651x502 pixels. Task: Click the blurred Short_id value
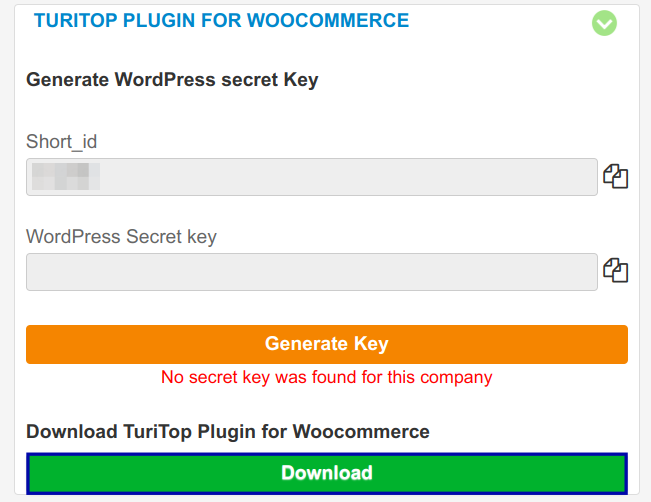pyautogui.click(x=66, y=176)
